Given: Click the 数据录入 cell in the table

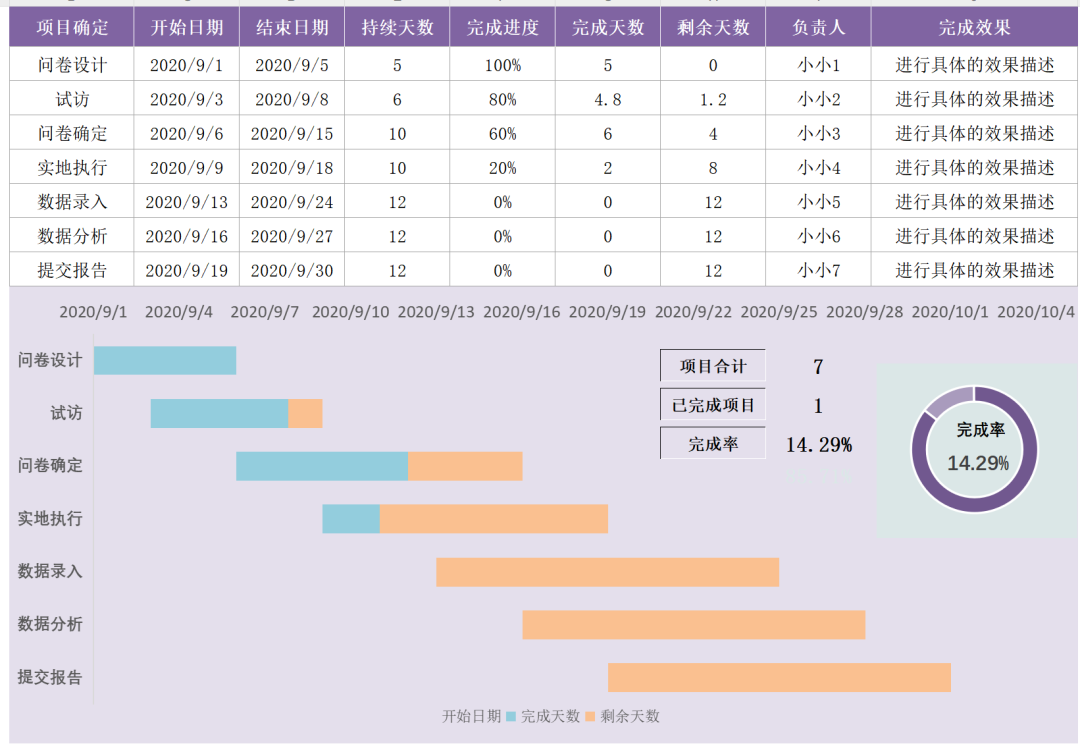Looking at the screenshot, I should [x=72, y=202].
